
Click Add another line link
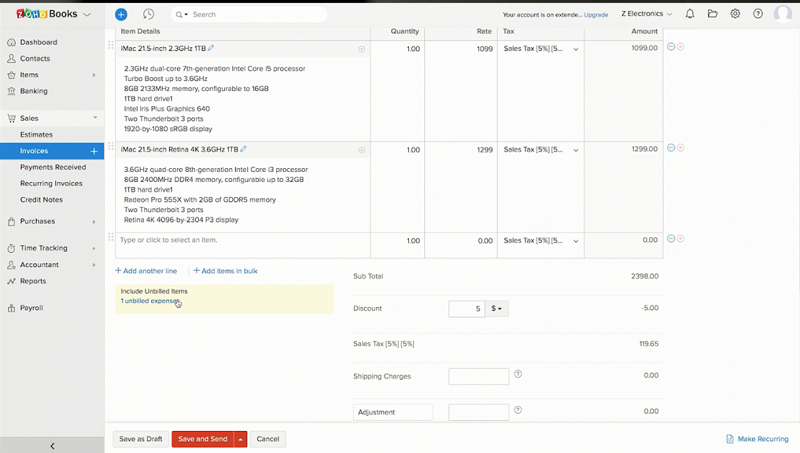146,271
